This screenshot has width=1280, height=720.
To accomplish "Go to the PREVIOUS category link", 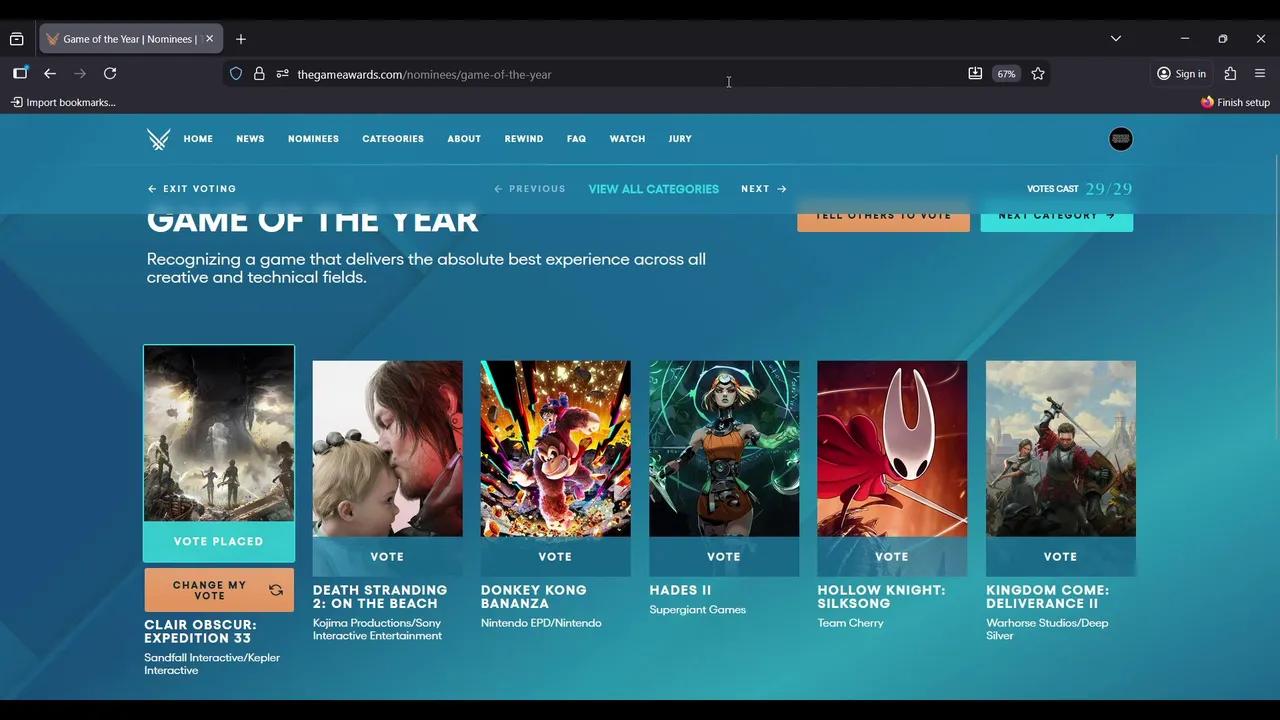I will click(530, 189).
